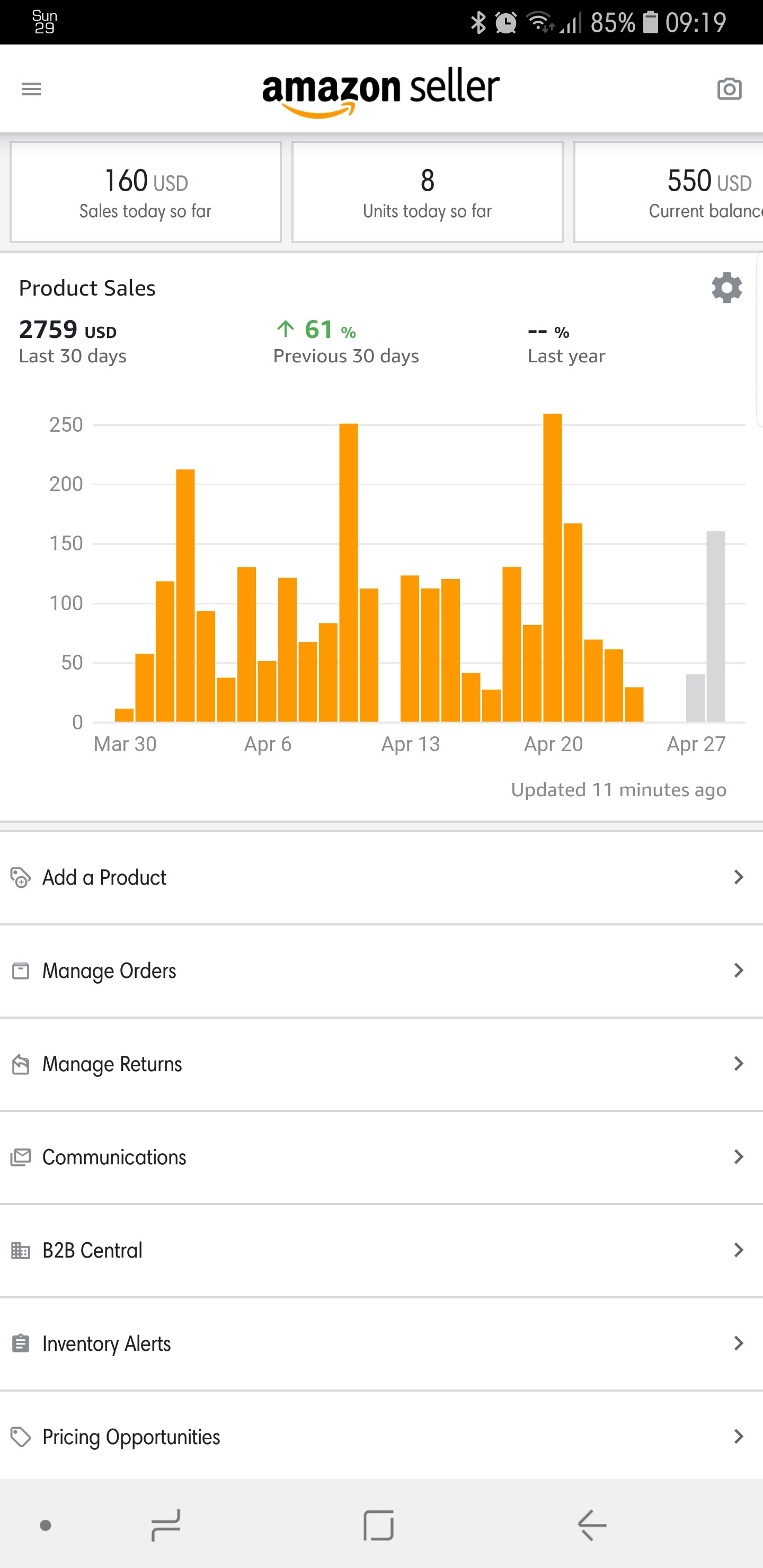Open Product Sales settings gear

[726, 288]
